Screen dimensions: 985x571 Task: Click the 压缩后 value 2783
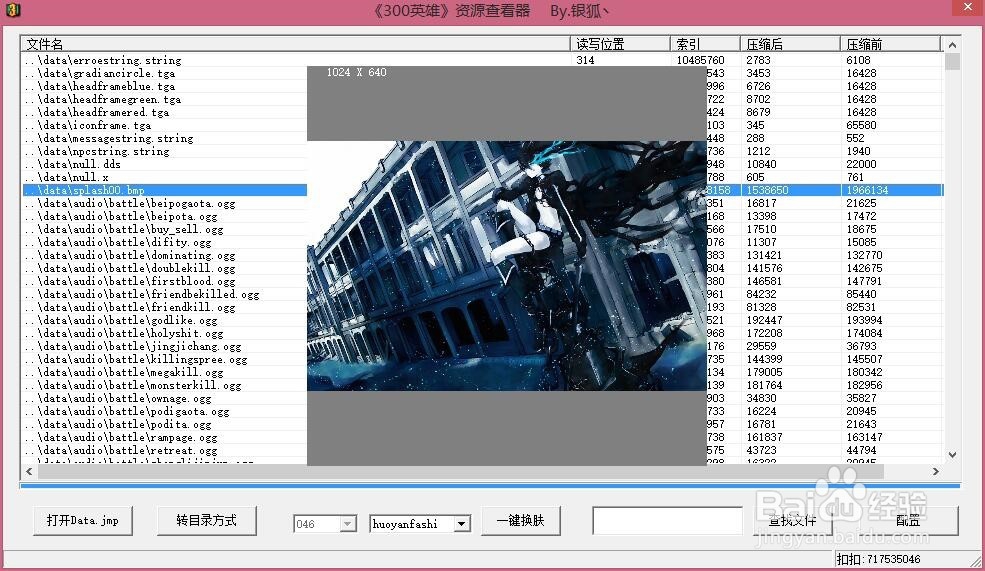coord(758,60)
